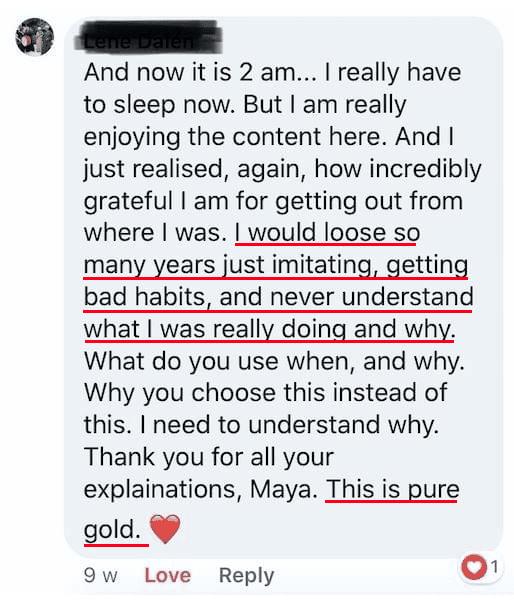This screenshot has height=602, width=514.
Task: Click the red heart emoji after gold
Action: pos(165,529)
